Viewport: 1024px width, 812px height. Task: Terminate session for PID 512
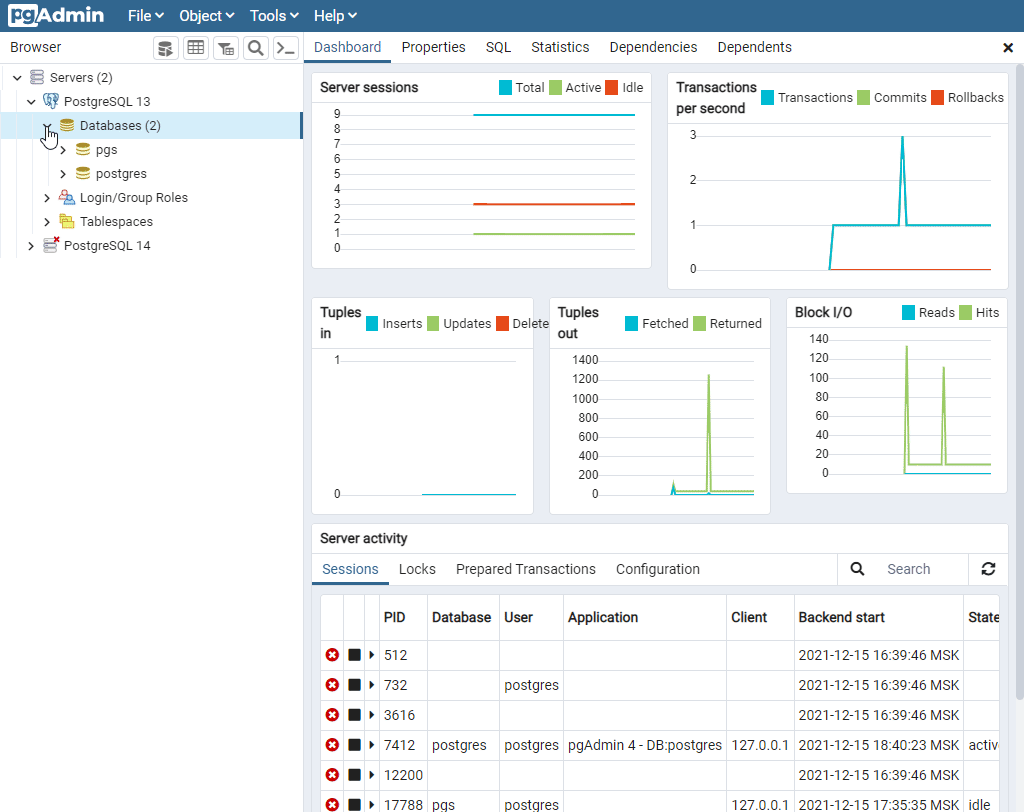coord(332,655)
